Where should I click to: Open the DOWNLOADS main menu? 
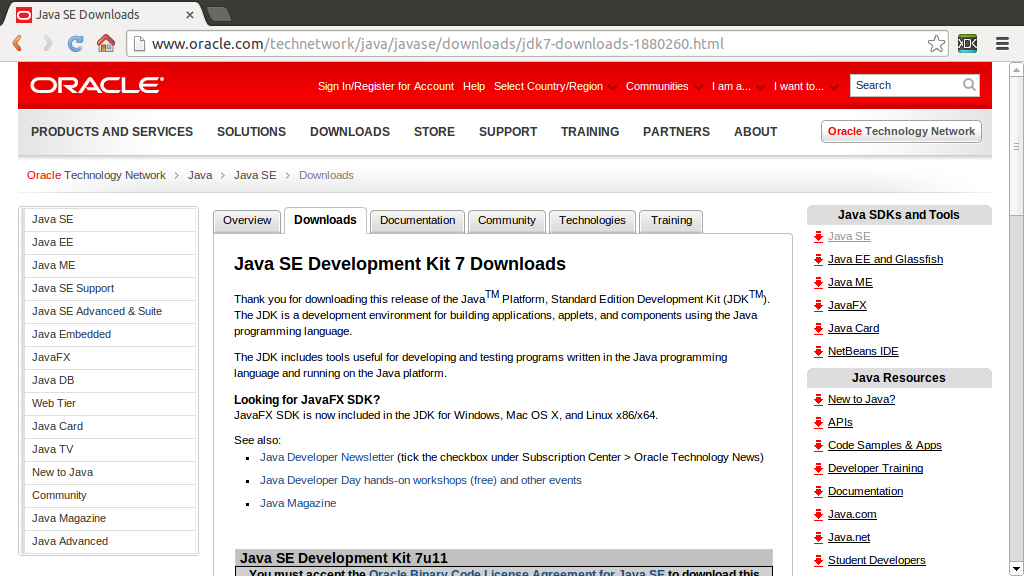click(x=350, y=132)
